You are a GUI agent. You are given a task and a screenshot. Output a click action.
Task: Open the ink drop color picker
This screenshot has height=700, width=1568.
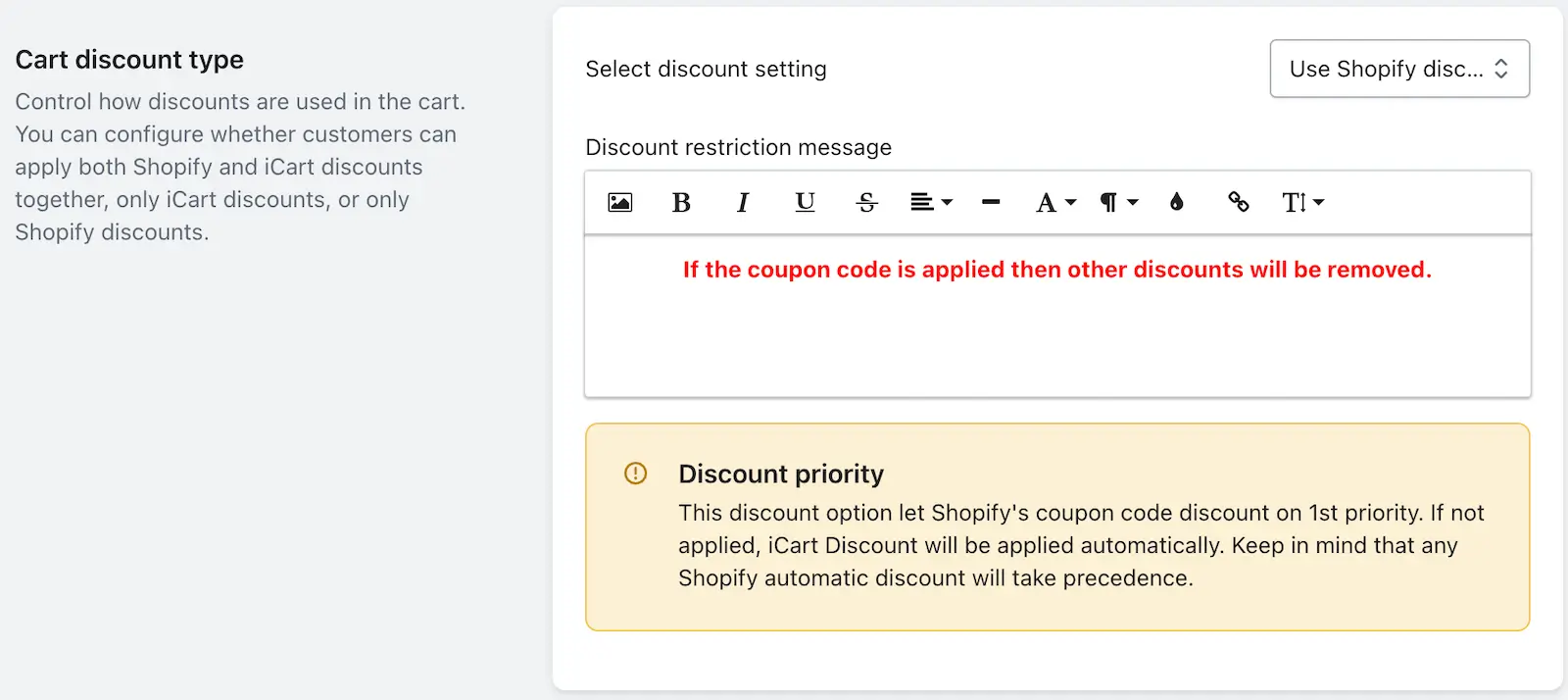pos(1177,203)
